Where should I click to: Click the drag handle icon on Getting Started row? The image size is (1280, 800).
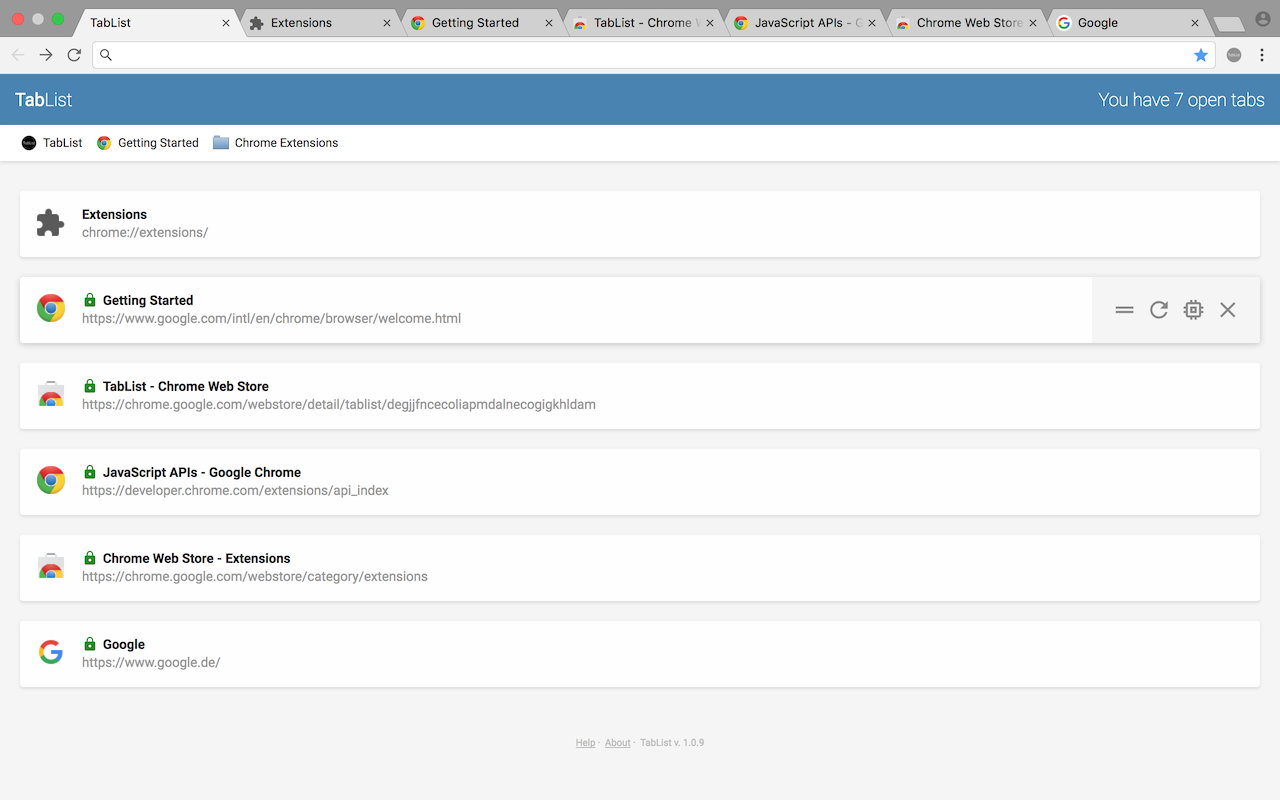click(x=1124, y=310)
